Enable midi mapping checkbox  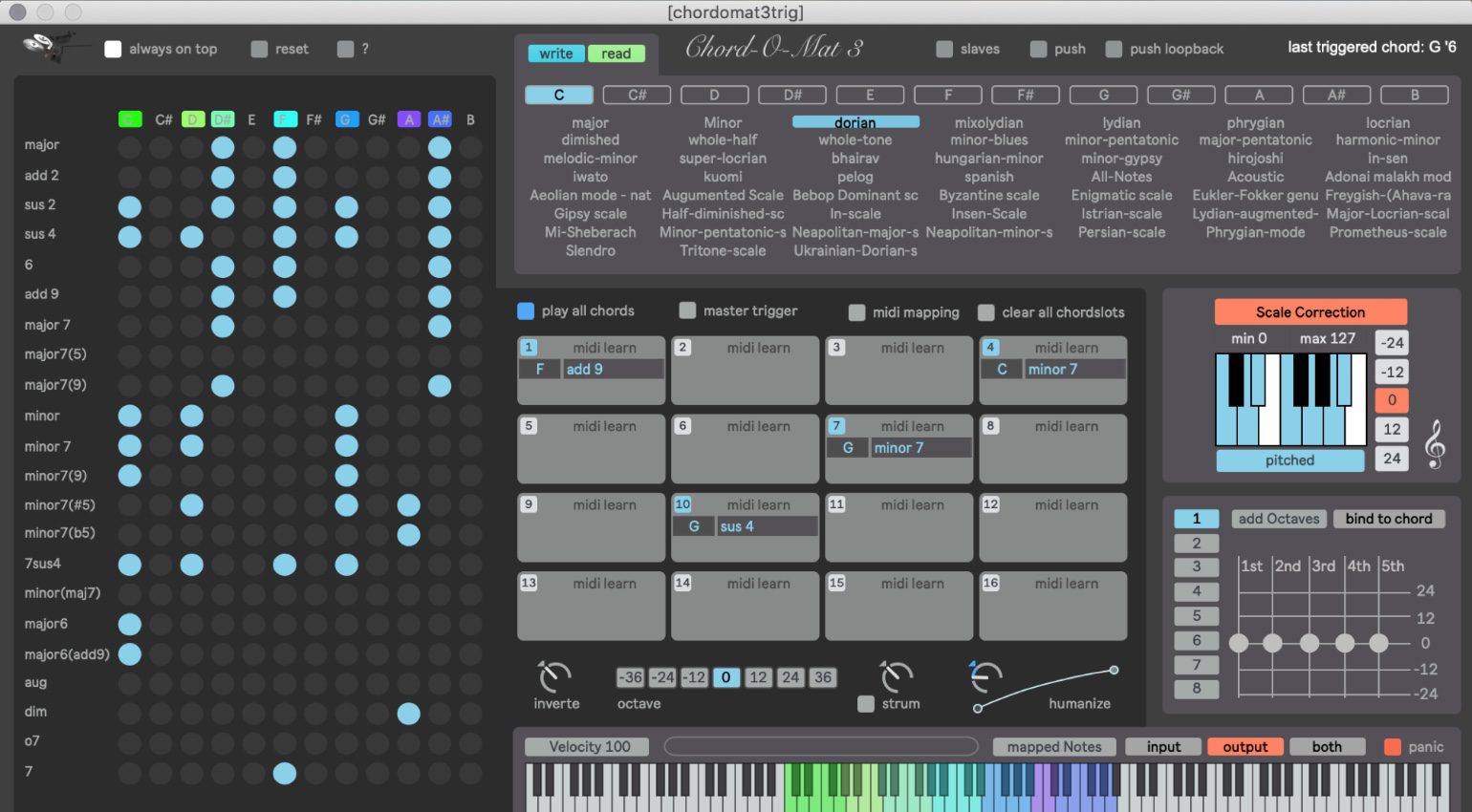[856, 312]
